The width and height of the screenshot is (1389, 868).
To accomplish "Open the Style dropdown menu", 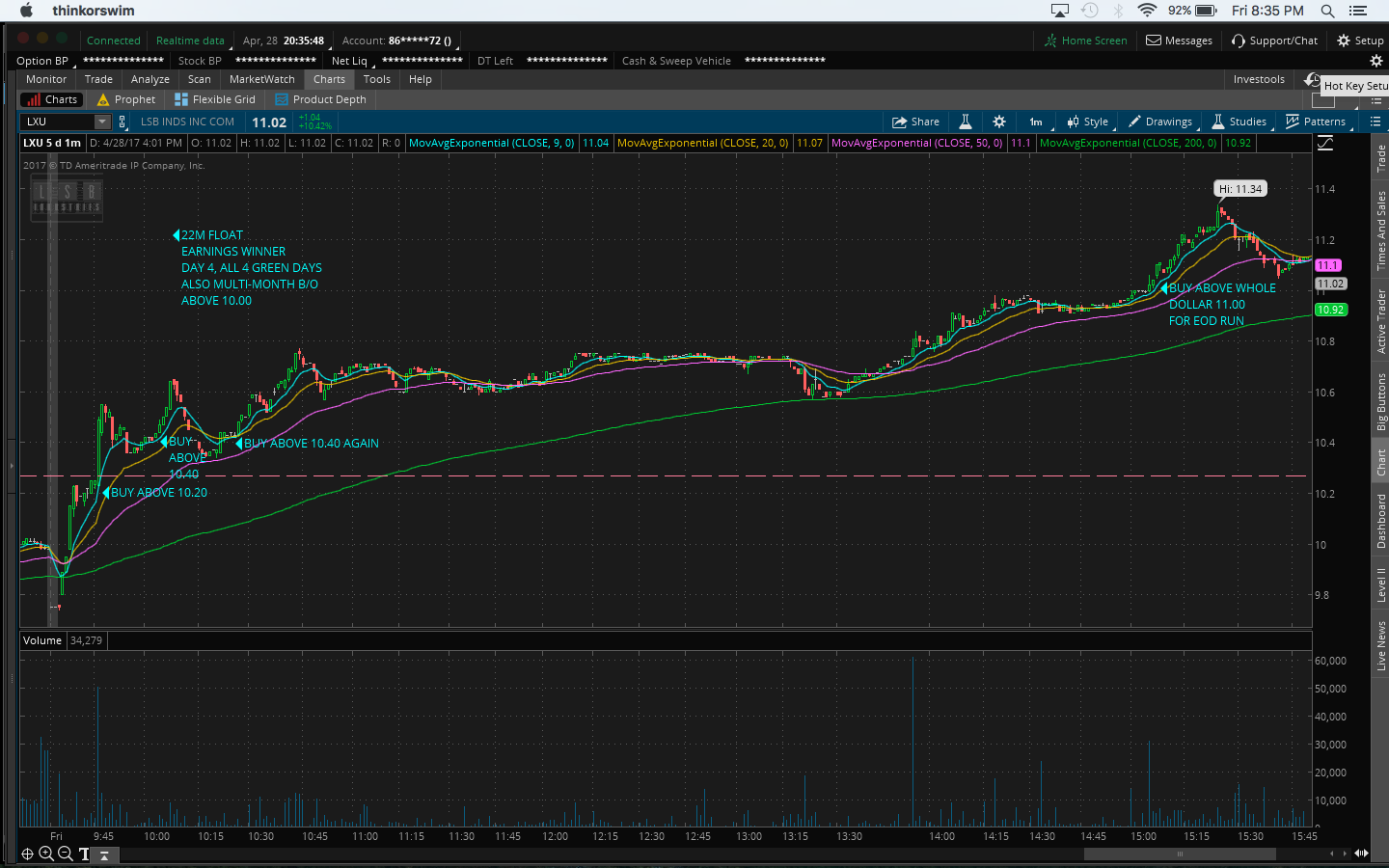I will (1088, 122).
